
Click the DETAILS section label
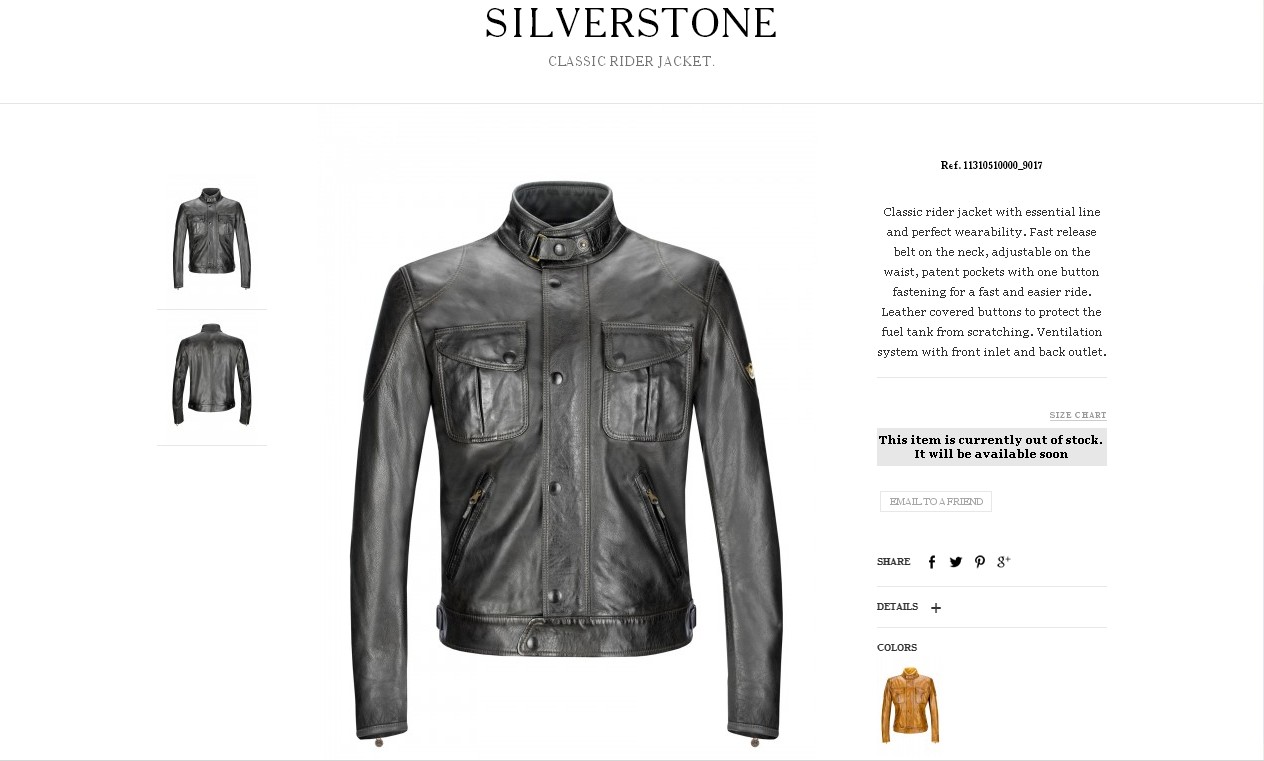click(x=897, y=607)
